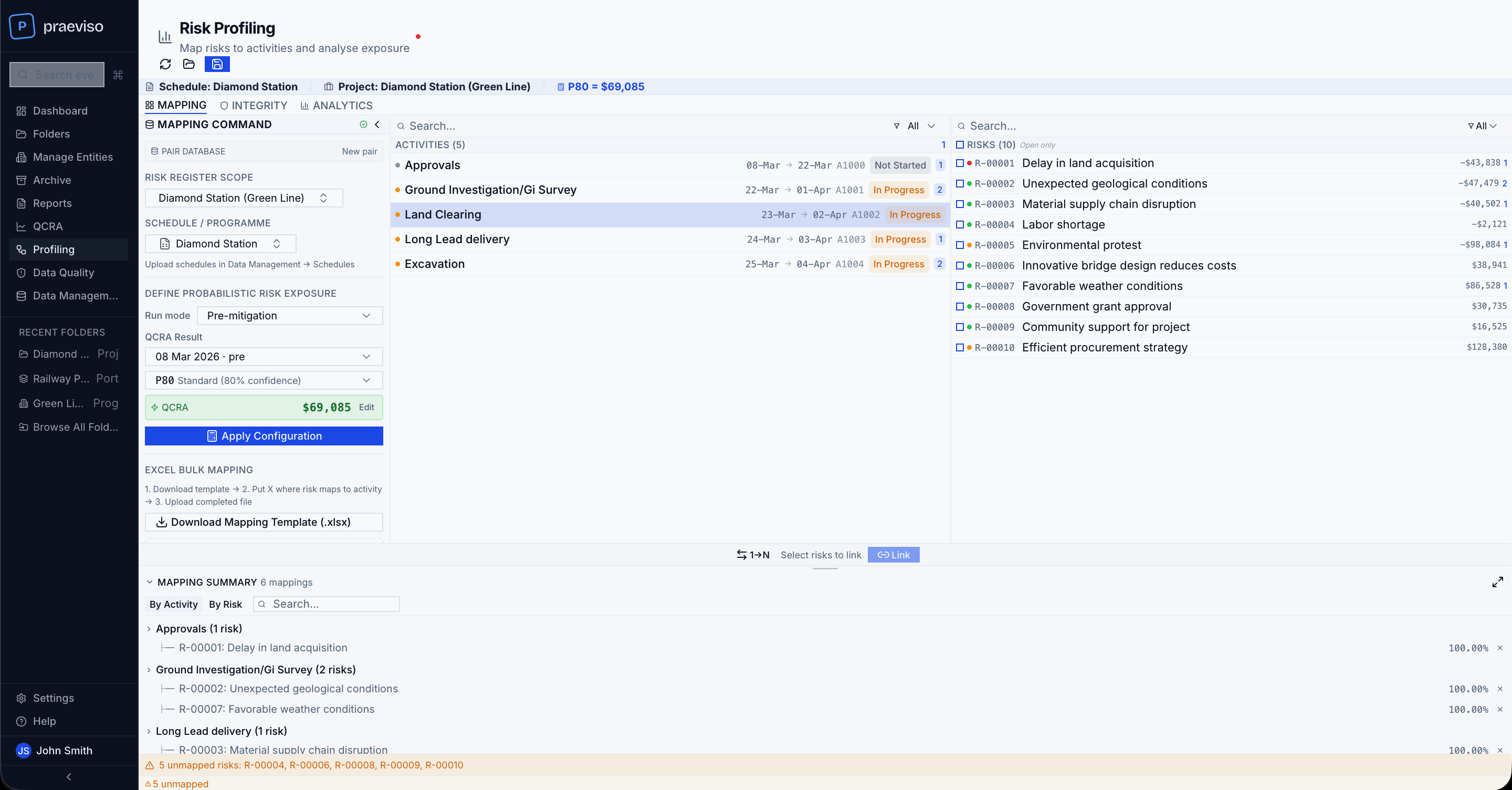Viewport: 1512px width, 790px height.
Task: Click the blue save configuration icon
Action: tap(217, 65)
